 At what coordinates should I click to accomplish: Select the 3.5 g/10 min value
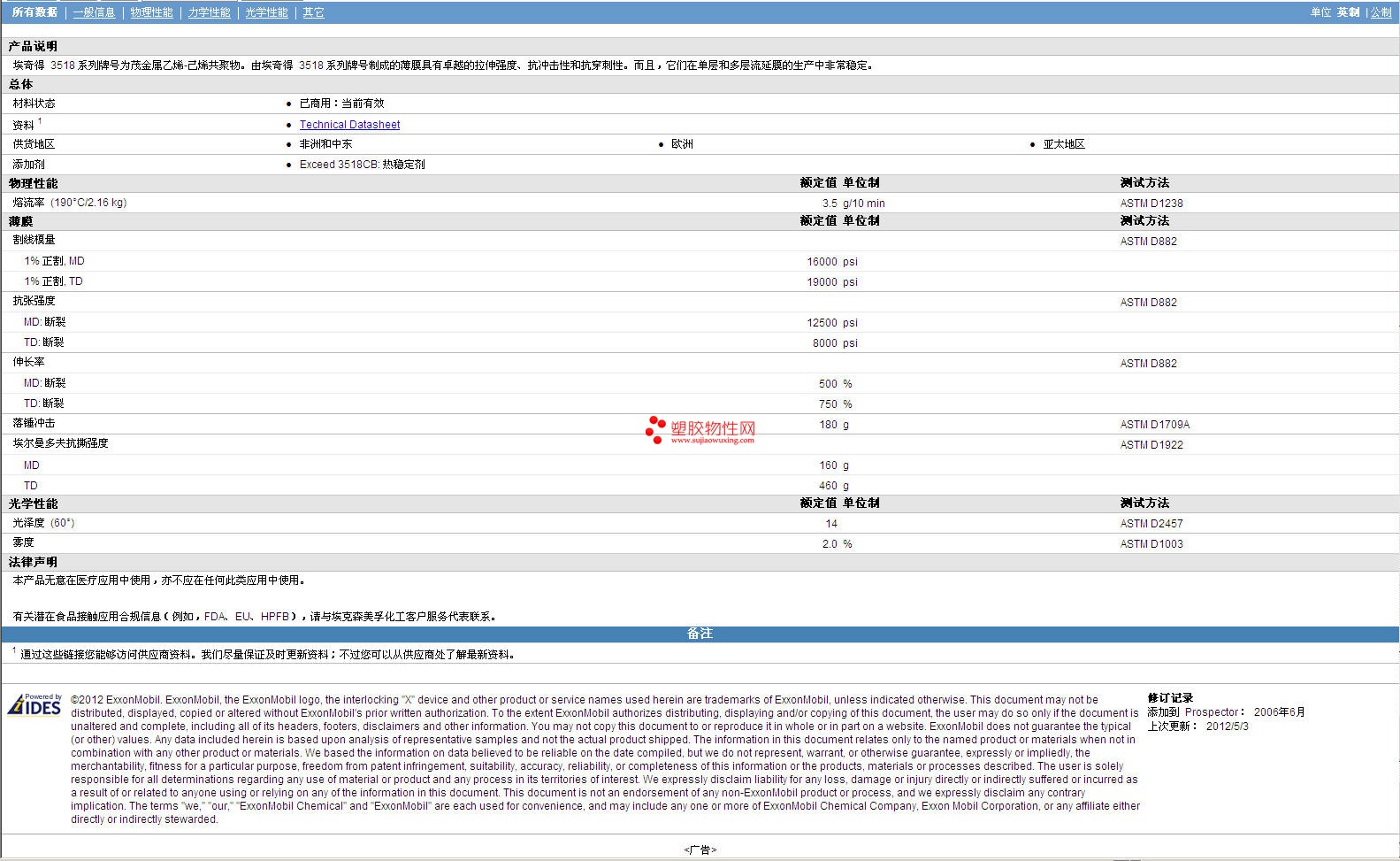coord(853,204)
